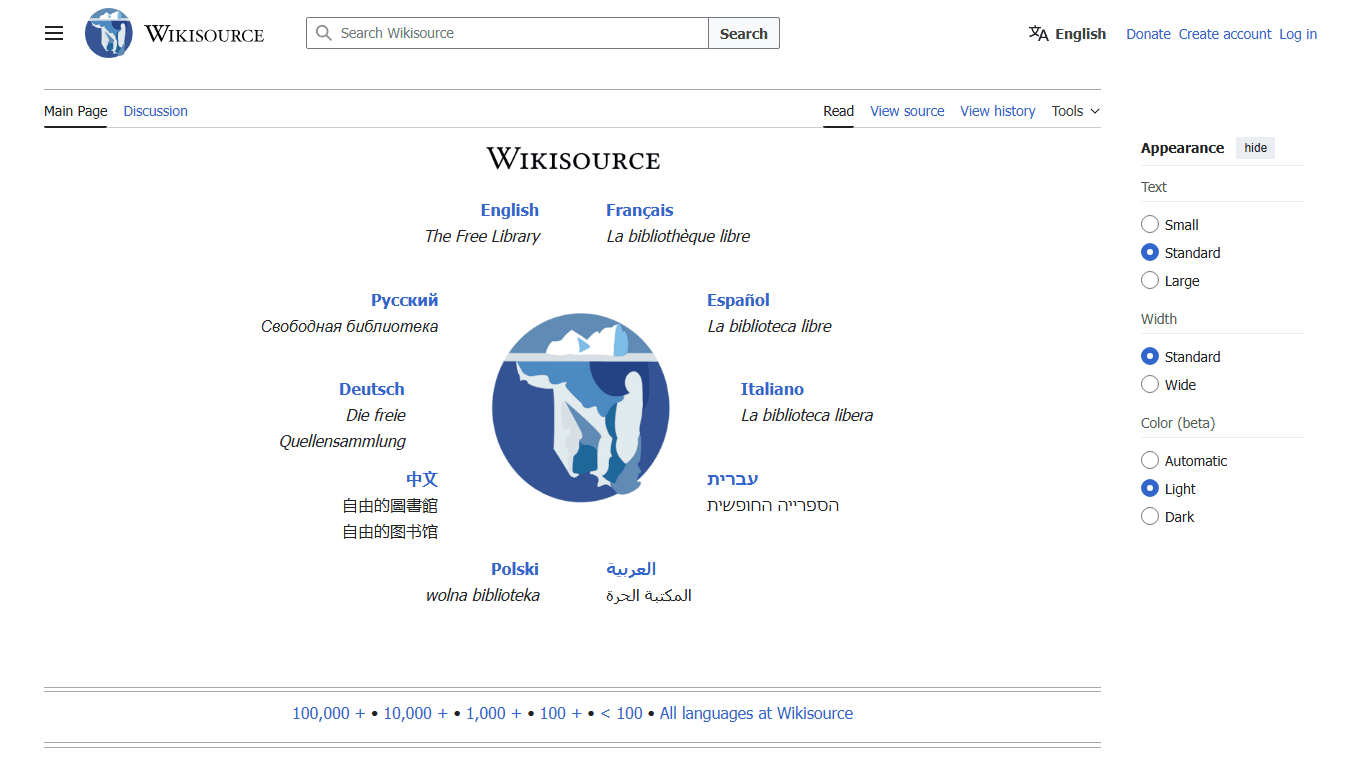1365x768 pixels.
Task: Click the Donate link
Action: click(x=1148, y=34)
